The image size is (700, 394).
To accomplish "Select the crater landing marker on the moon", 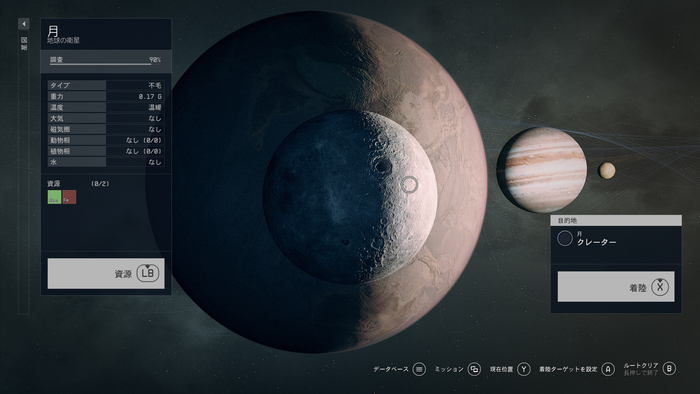I will pos(409,184).
